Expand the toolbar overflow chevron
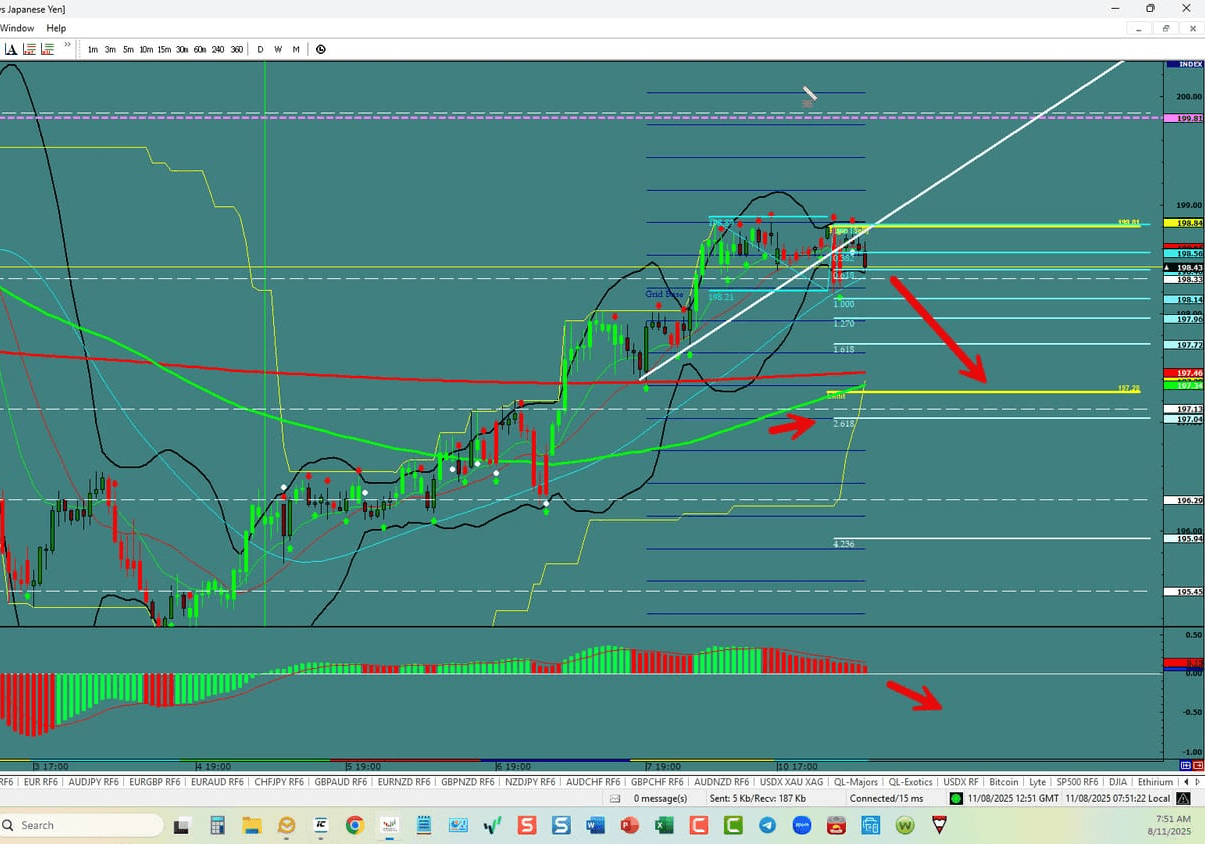The height and width of the screenshot is (844, 1205). pos(66,45)
